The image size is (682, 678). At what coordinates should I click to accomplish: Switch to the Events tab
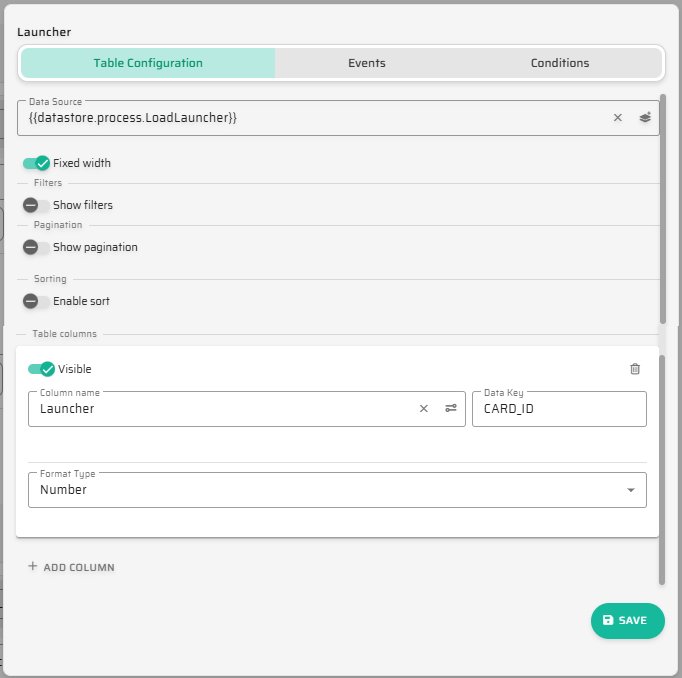point(367,63)
